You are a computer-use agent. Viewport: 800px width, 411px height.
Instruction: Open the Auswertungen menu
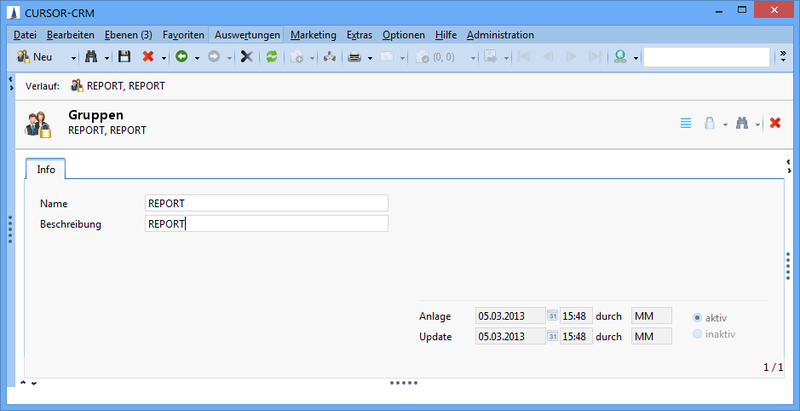pyautogui.click(x=248, y=35)
